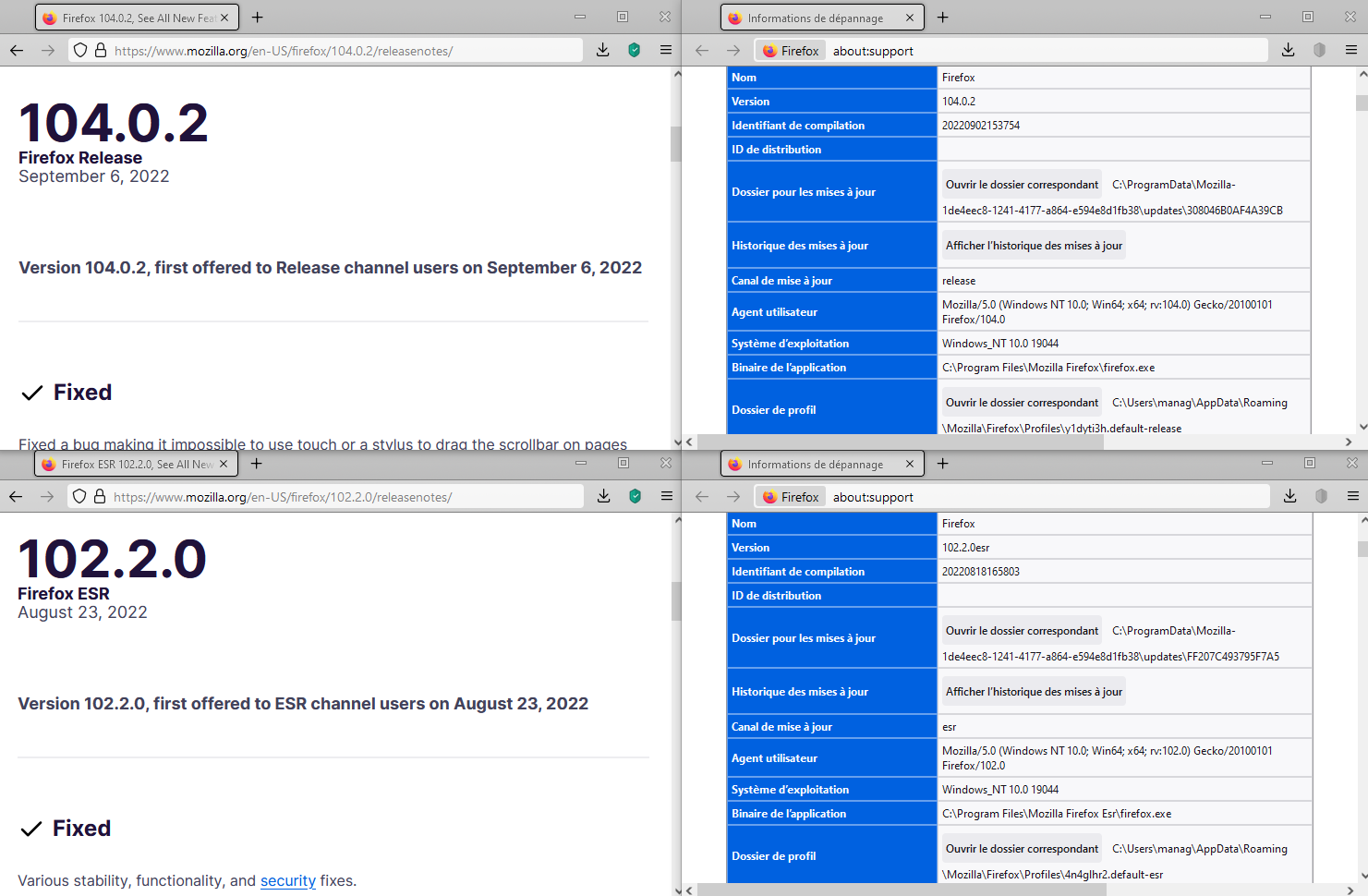This screenshot has width=1368, height=896.
Task: Click forward arrow in the ESR 102.2.0 release notes window
Action: coord(47,497)
